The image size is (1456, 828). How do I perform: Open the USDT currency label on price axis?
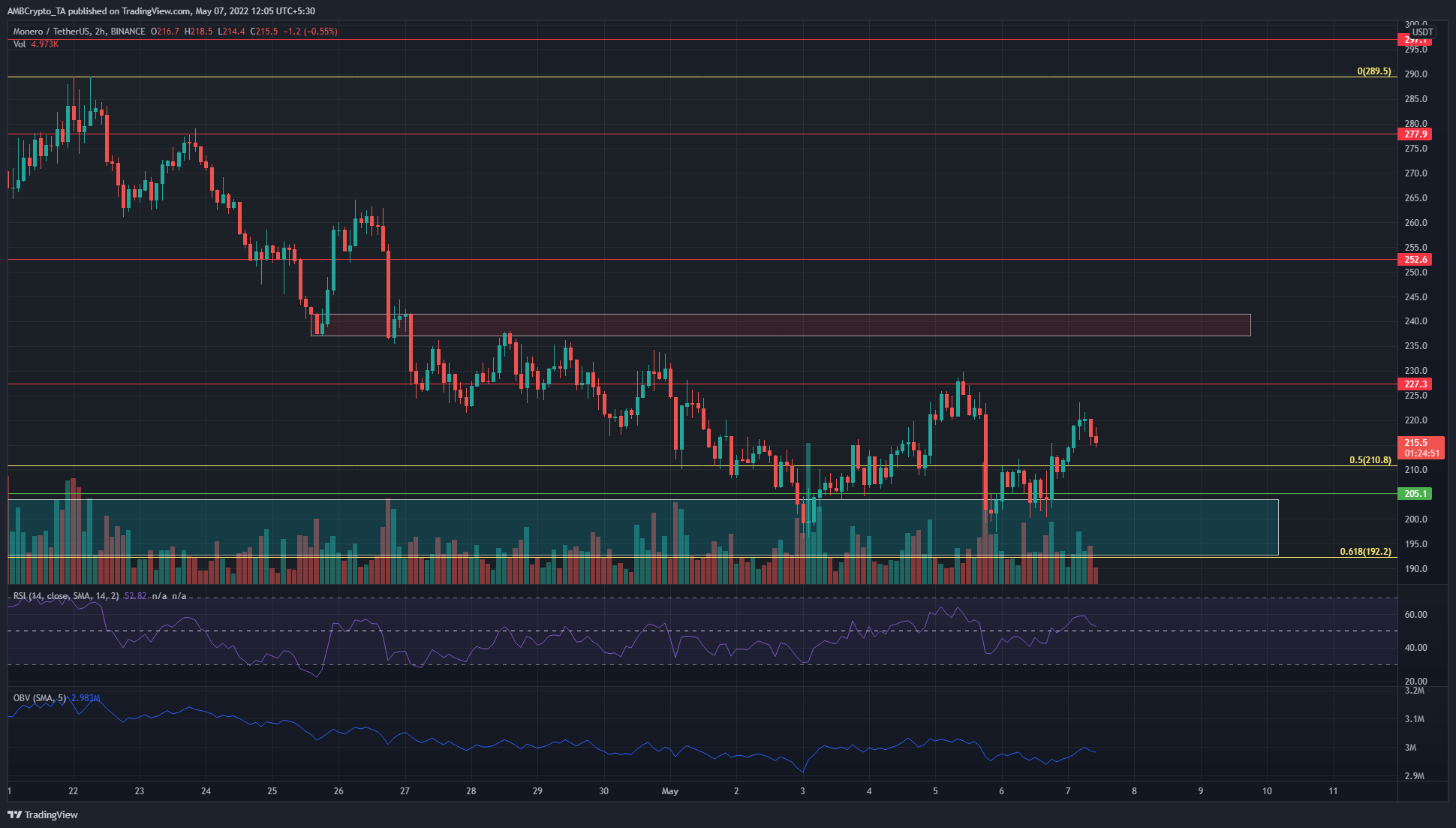[1422, 32]
